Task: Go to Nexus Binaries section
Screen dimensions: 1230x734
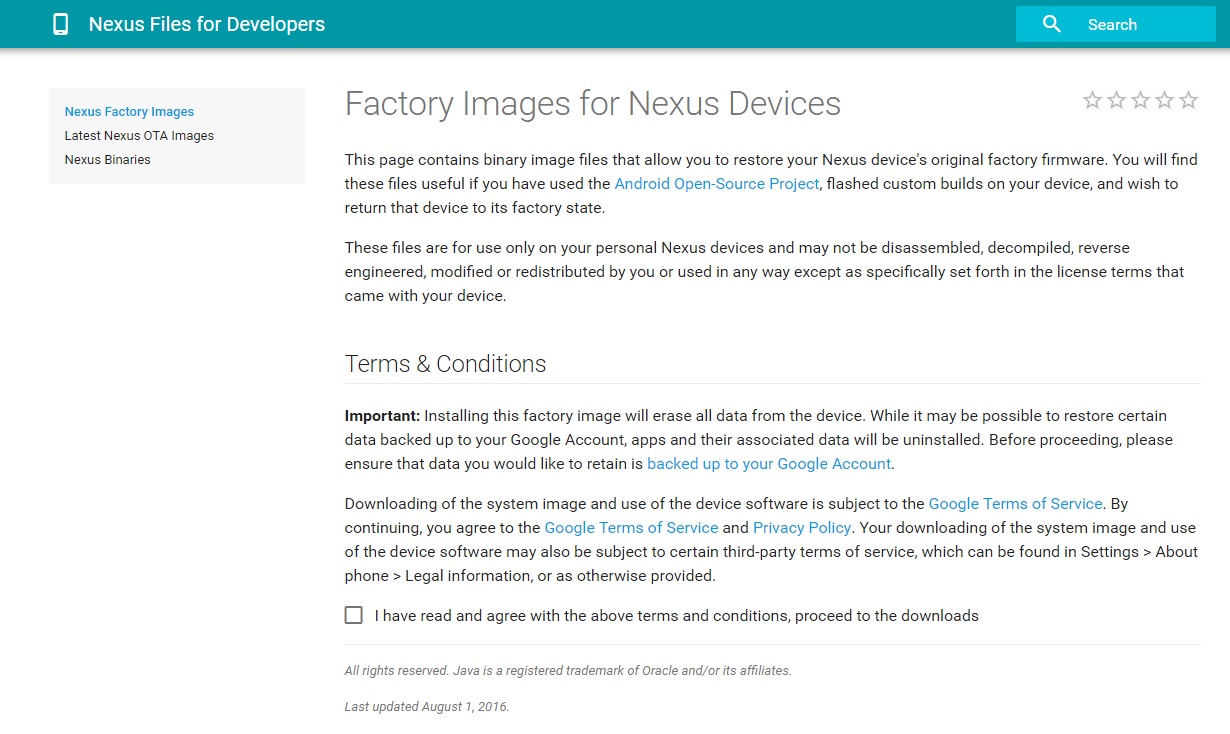Action: point(107,160)
